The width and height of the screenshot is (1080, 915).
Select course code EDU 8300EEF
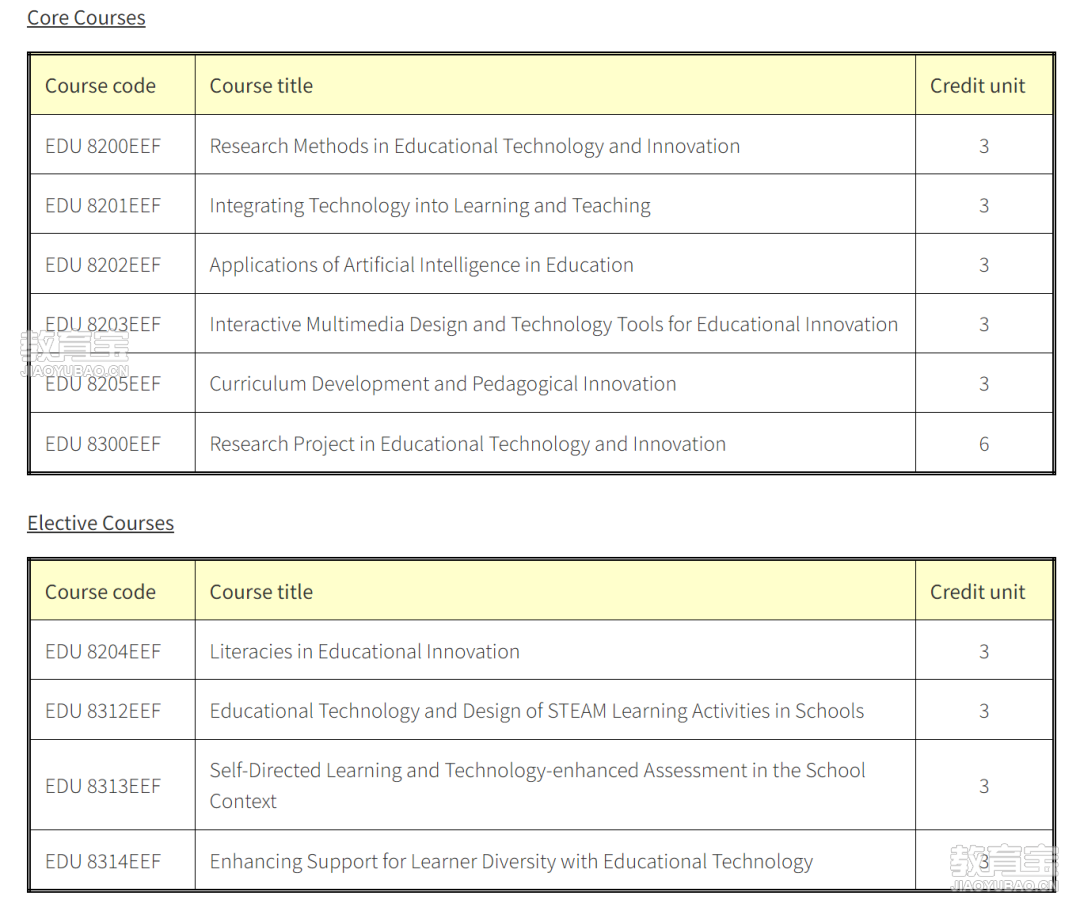pos(103,444)
